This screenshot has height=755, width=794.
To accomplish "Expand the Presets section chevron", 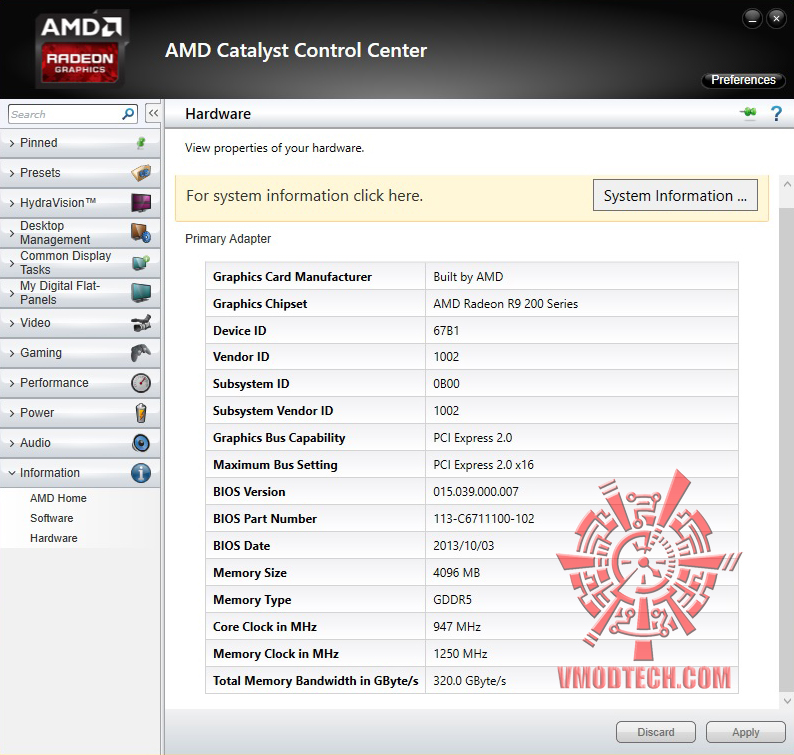I will pyautogui.click(x=12, y=173).
